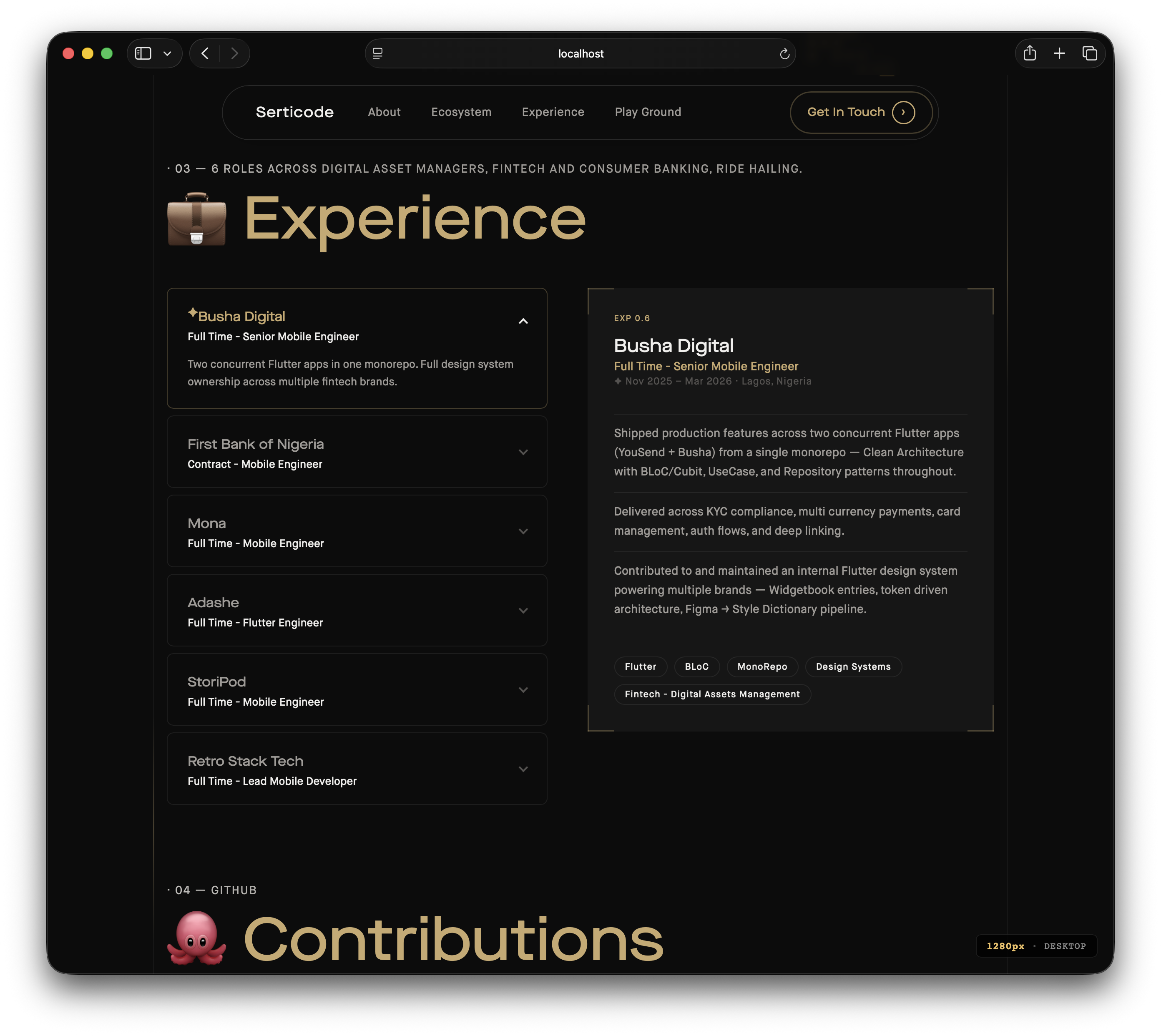Viewport: 1161px width, 1036px height.
Task: Click the paragraph about Shipped production features
Action: coord(789,452)
